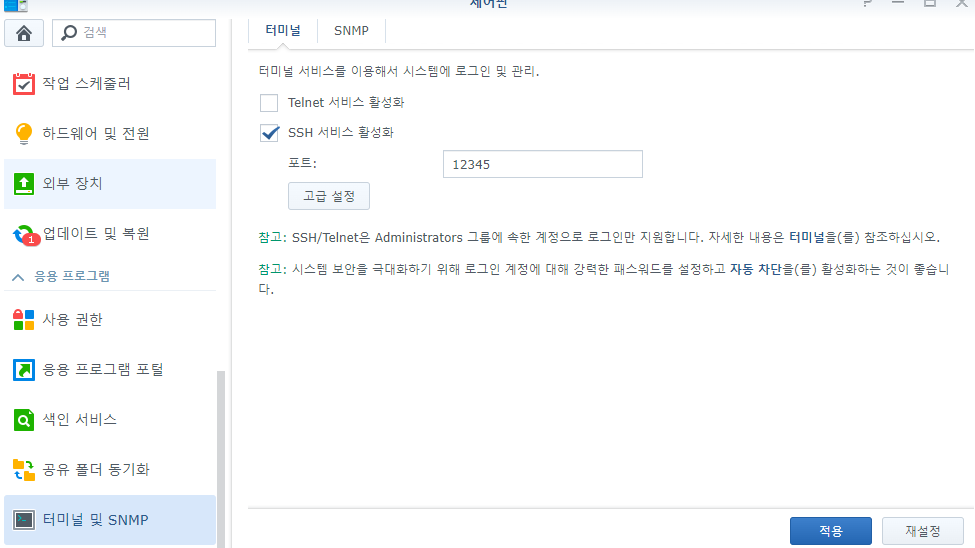Focus the SSH 포트 number field
Screen dimensions: 975x548
point(543,164)
